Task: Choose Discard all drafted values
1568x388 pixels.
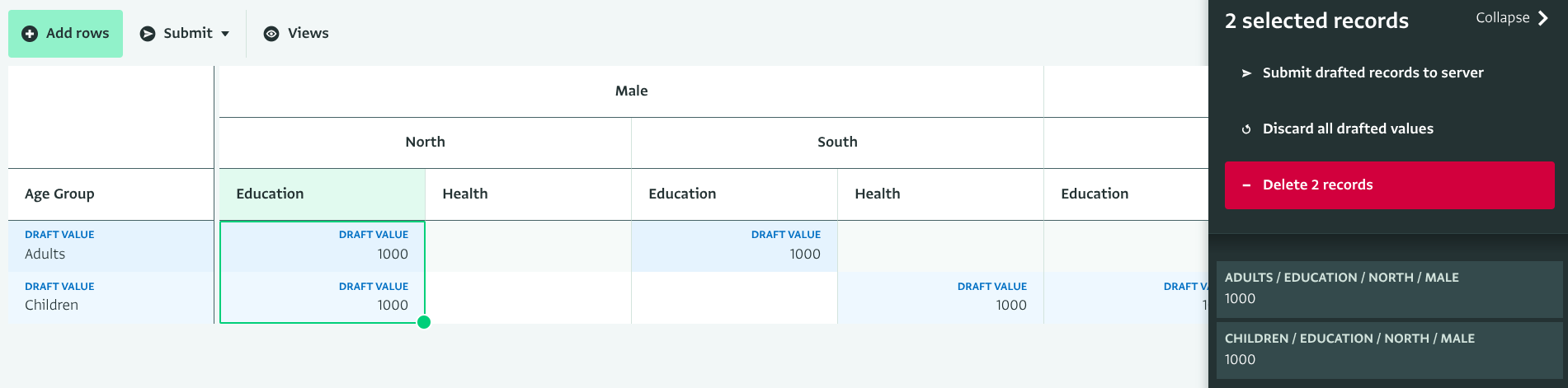Action: coord(1348,129)
